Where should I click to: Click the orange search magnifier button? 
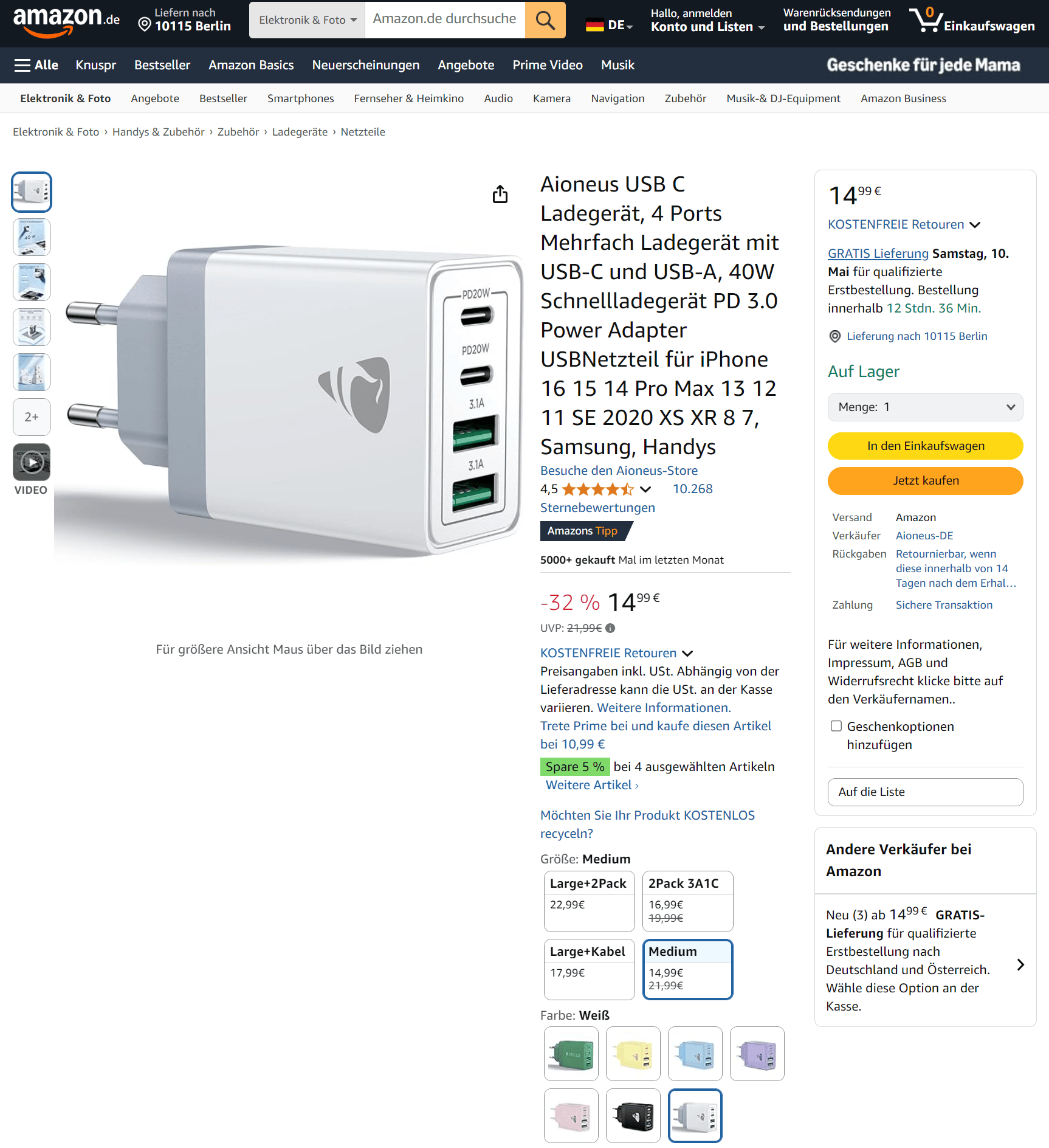point(545,20)
